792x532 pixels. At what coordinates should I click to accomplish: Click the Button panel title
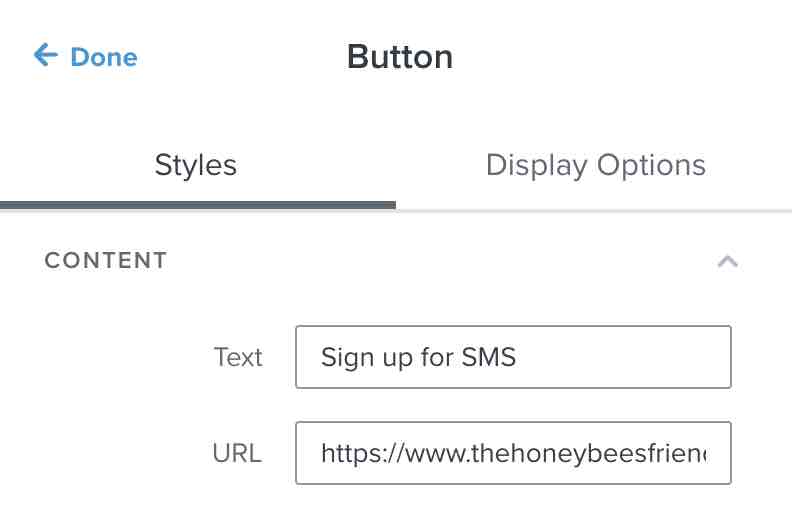click(400, 56)
